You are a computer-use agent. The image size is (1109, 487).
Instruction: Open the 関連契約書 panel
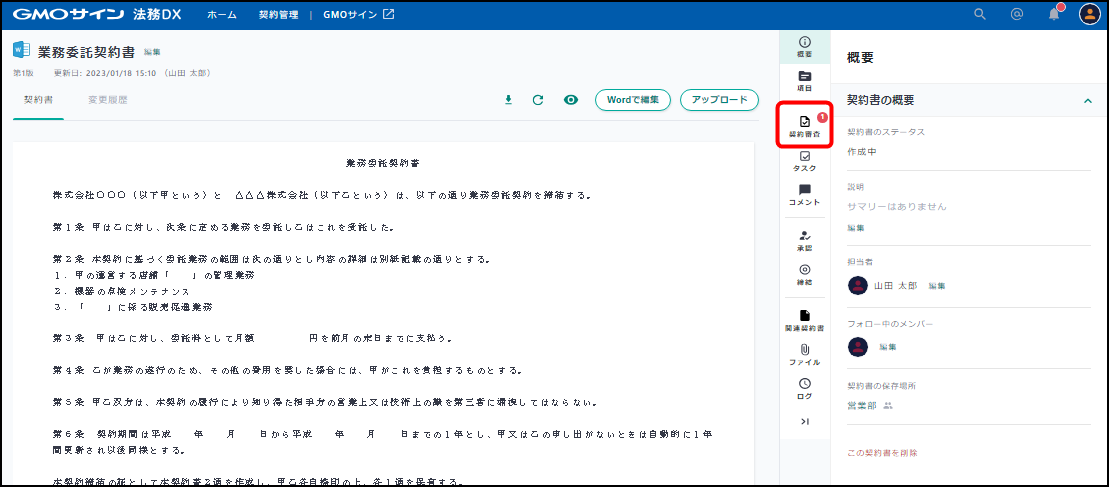pyautogui.click(x=805, y=320)
